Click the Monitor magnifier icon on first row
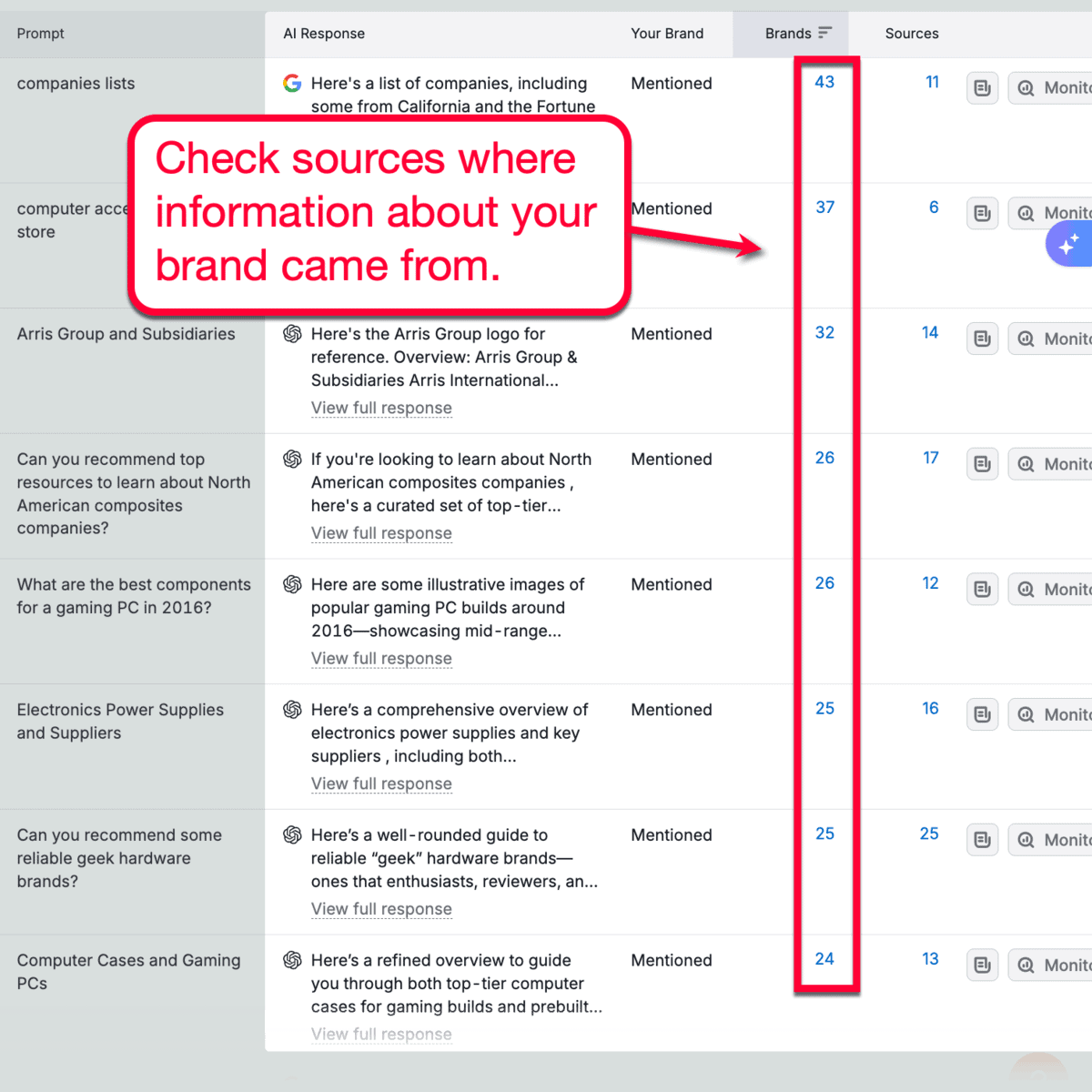1092x1092 pixels. pyautogui.click(x=1027, y=87)
